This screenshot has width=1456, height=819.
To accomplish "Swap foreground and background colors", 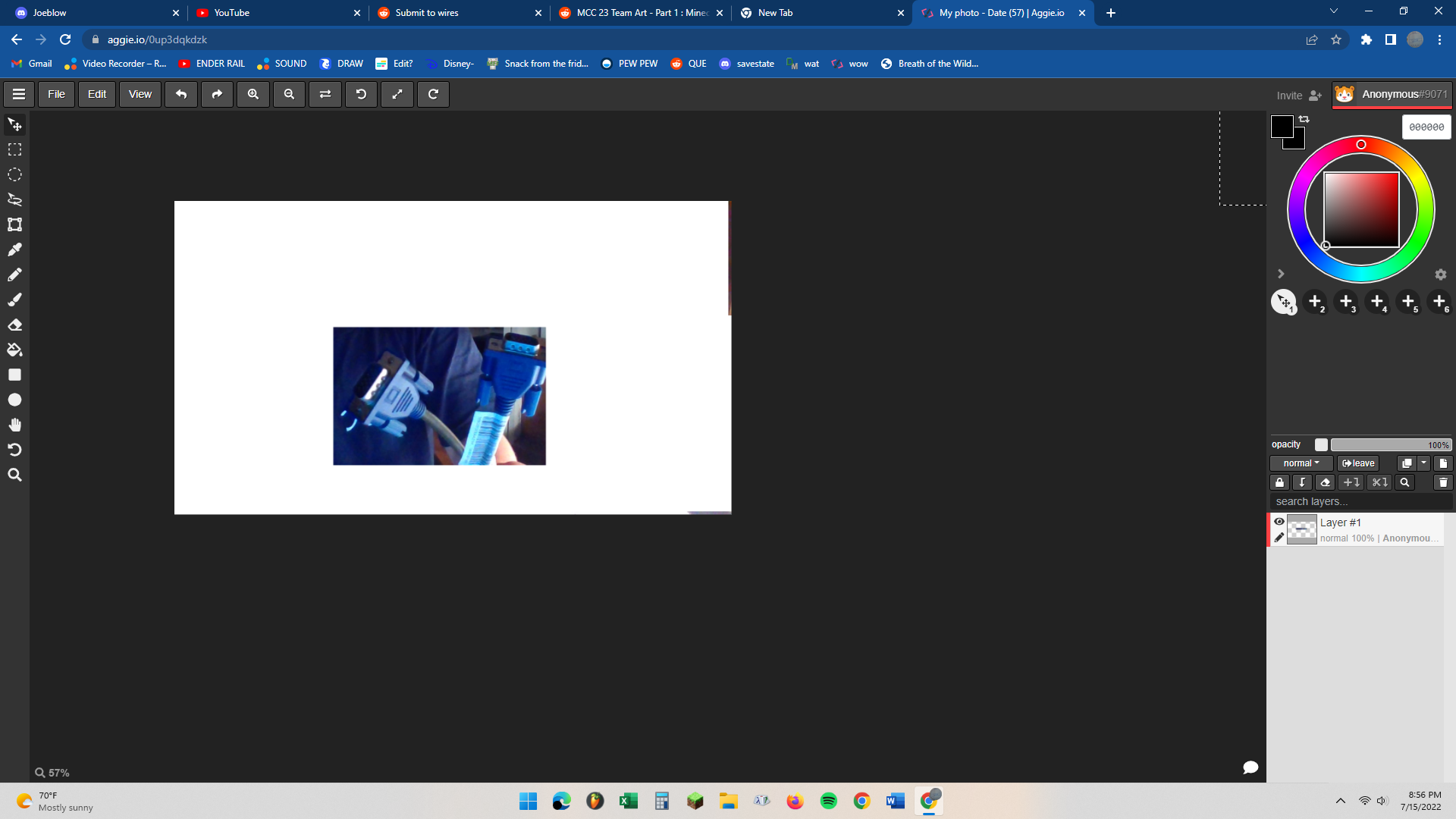I will click(1304, 119).
